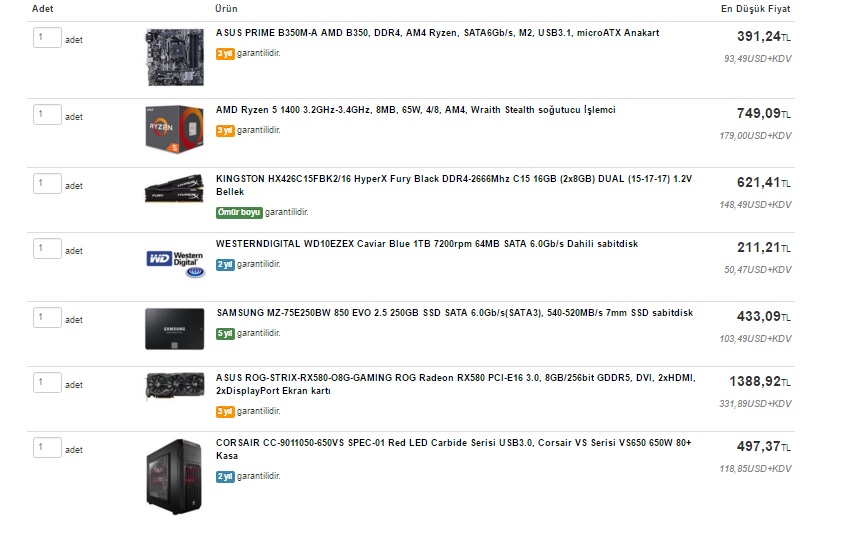Click the Western Digital logo image

pyautogui.click(x=176, y=264)
